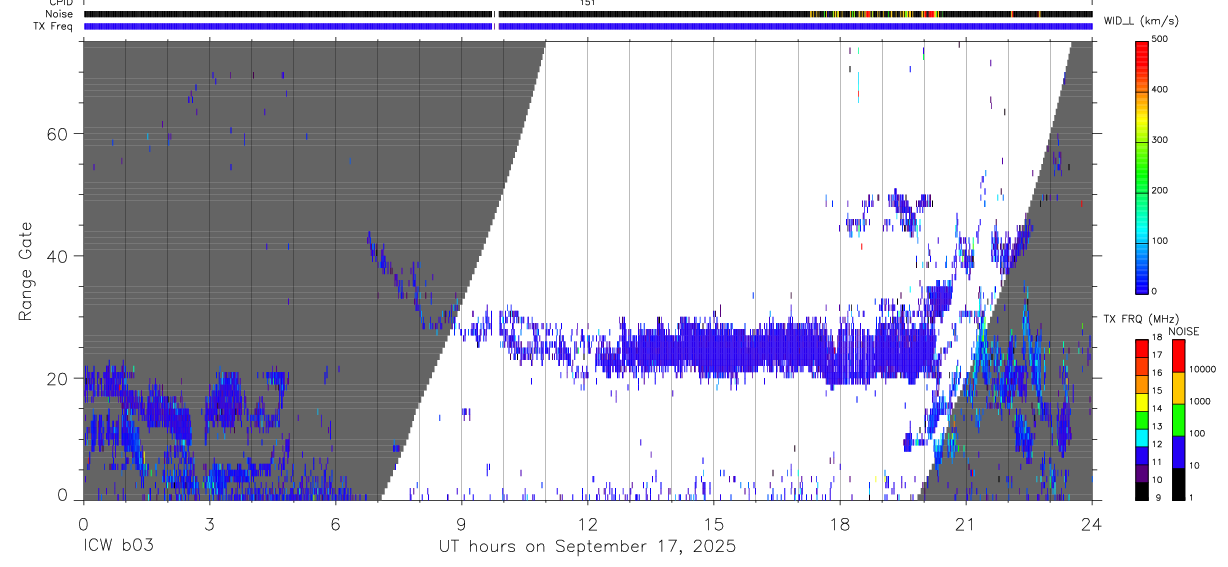This screenshot has height=567, width=1228.
Task: Click the '60' range gate tick label
Action: coord(56,134)
